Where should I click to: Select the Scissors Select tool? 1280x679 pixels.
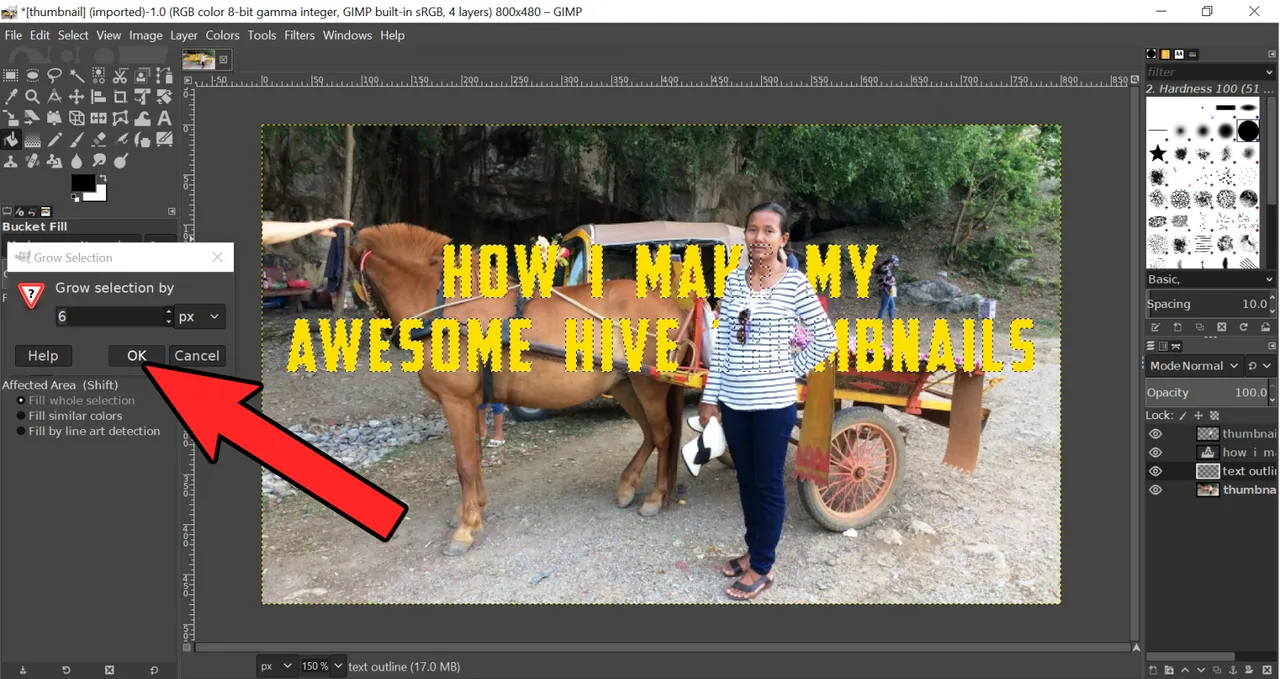(x=121, y=75)
